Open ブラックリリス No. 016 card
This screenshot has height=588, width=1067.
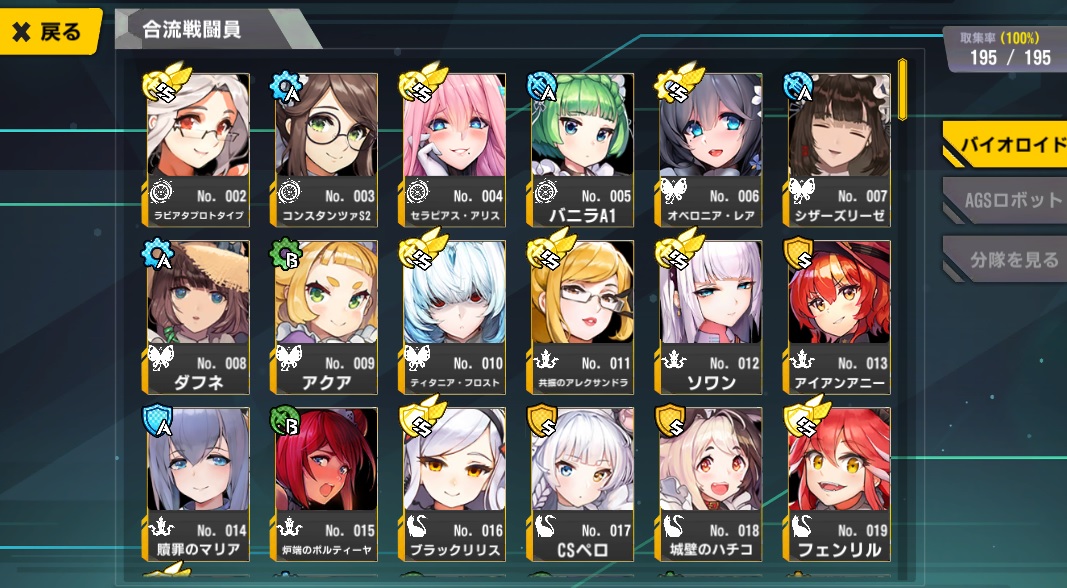pos(455,484)
